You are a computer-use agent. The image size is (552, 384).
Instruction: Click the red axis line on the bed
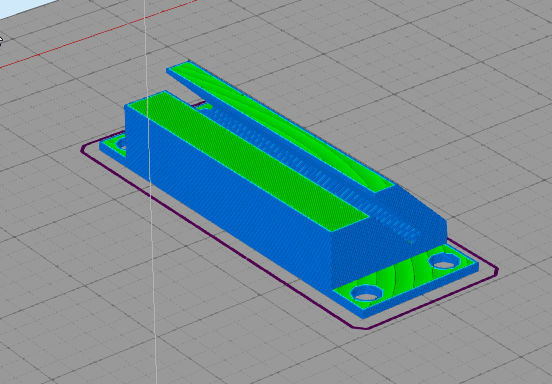[x=99, y=34]
